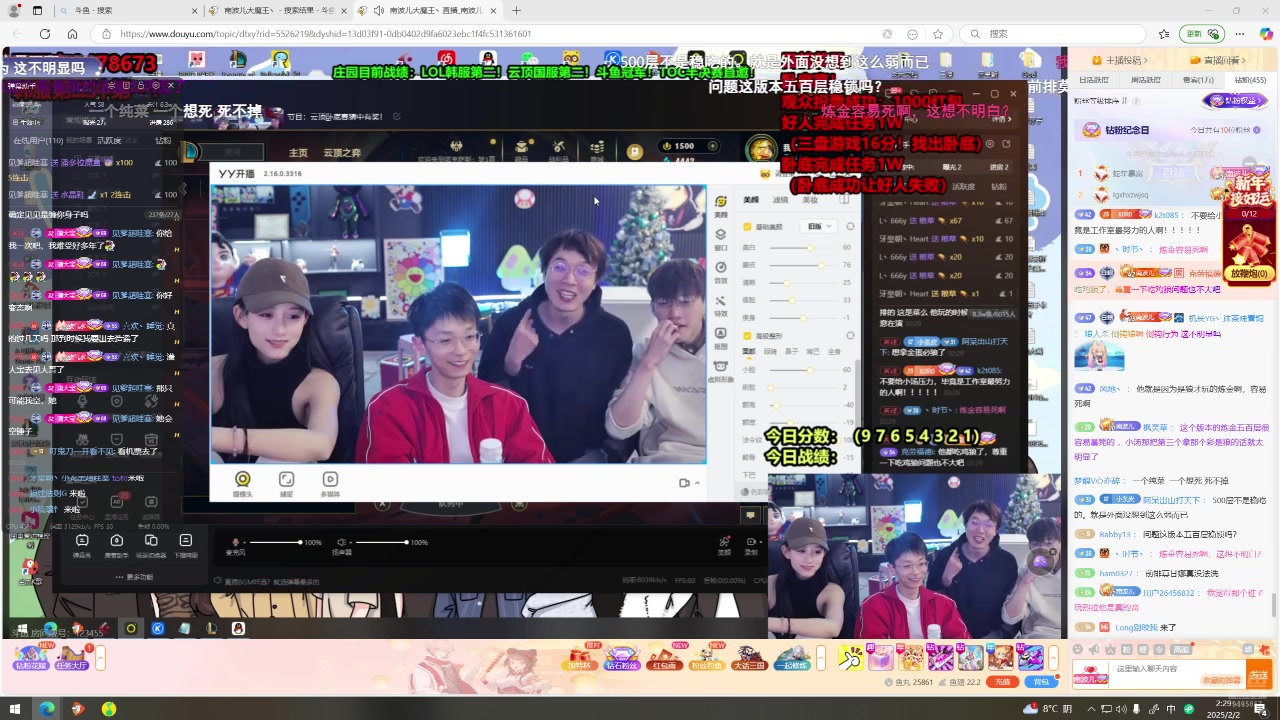This screenshot has width=1280, height=720.
Task: Open the 窗口 window layers icon
Action: coord(721,238)
